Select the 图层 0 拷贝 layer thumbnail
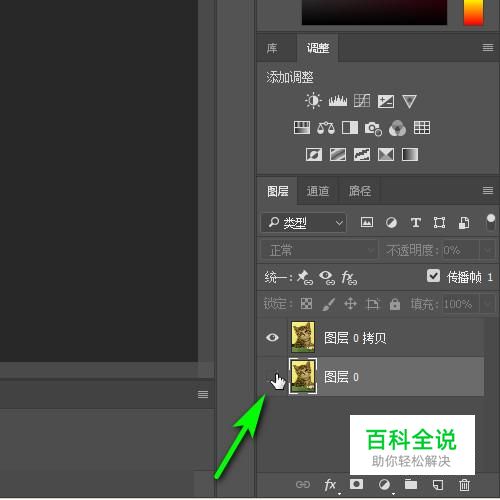This screenshot has height=500, width=500. point(303,337)
